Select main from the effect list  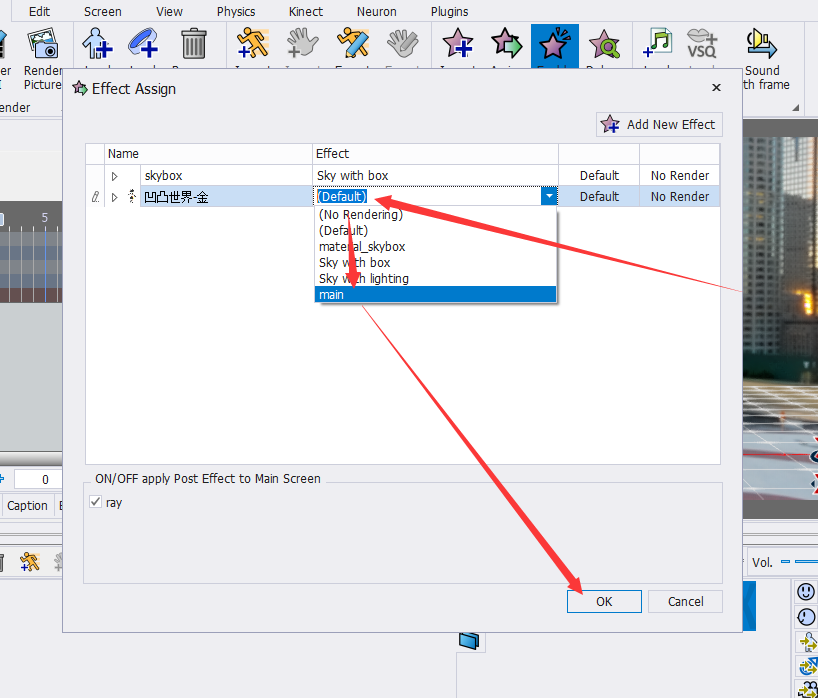pyautogui.click(x=435, y=295)
